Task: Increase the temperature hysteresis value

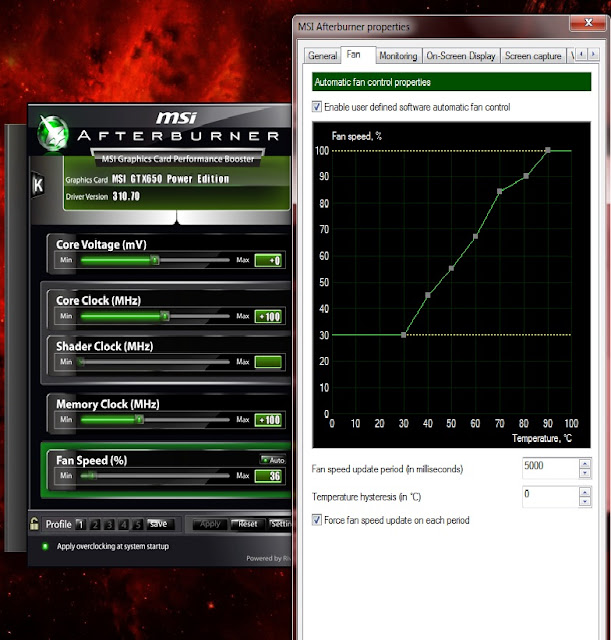Action: click(585, 492)
